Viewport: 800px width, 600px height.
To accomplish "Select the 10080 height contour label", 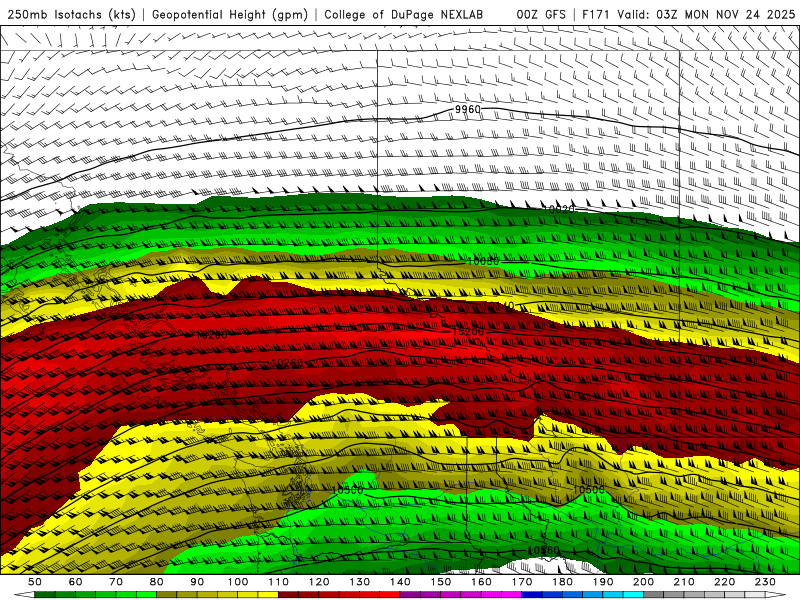I will [483, 262].
